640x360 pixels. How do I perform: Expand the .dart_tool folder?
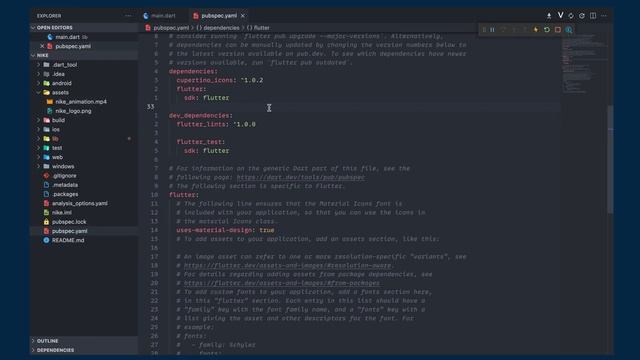pos(64,64)
